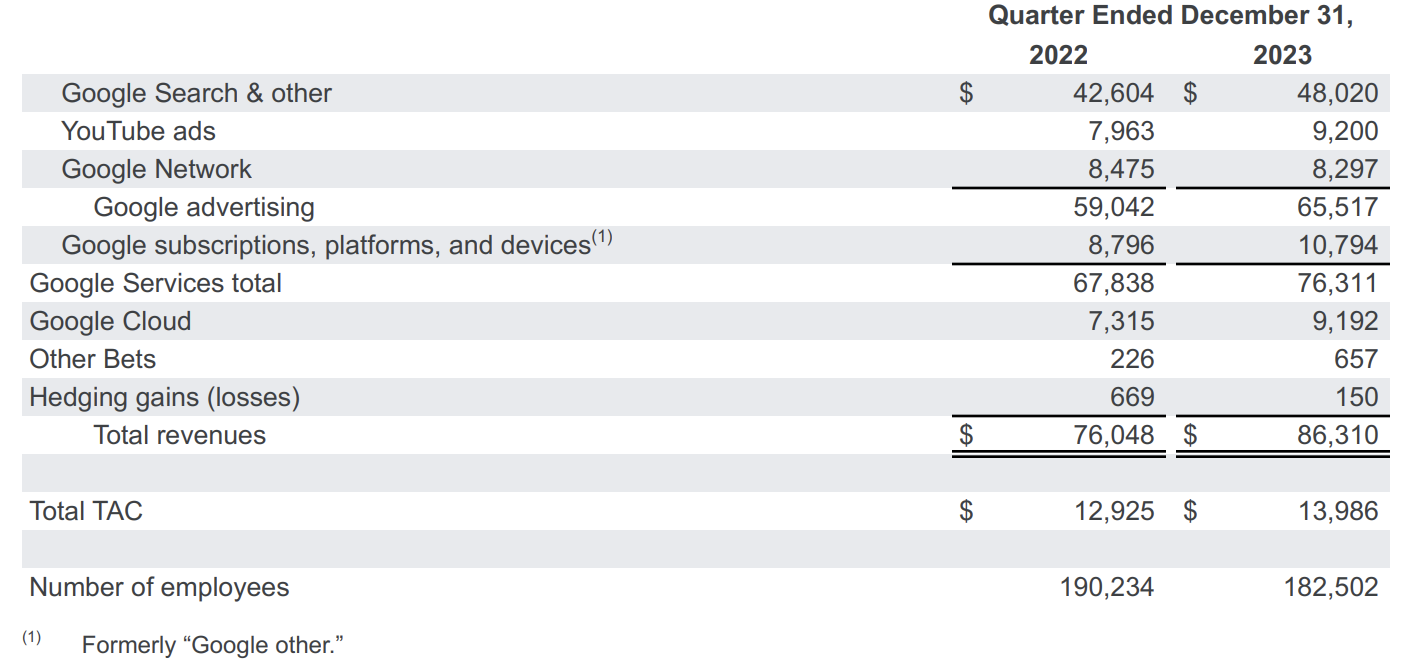The height and width of the screenshot is (662, 1412).
Task: Click the 2023 column header
Action: click(x=1282, y=55)
